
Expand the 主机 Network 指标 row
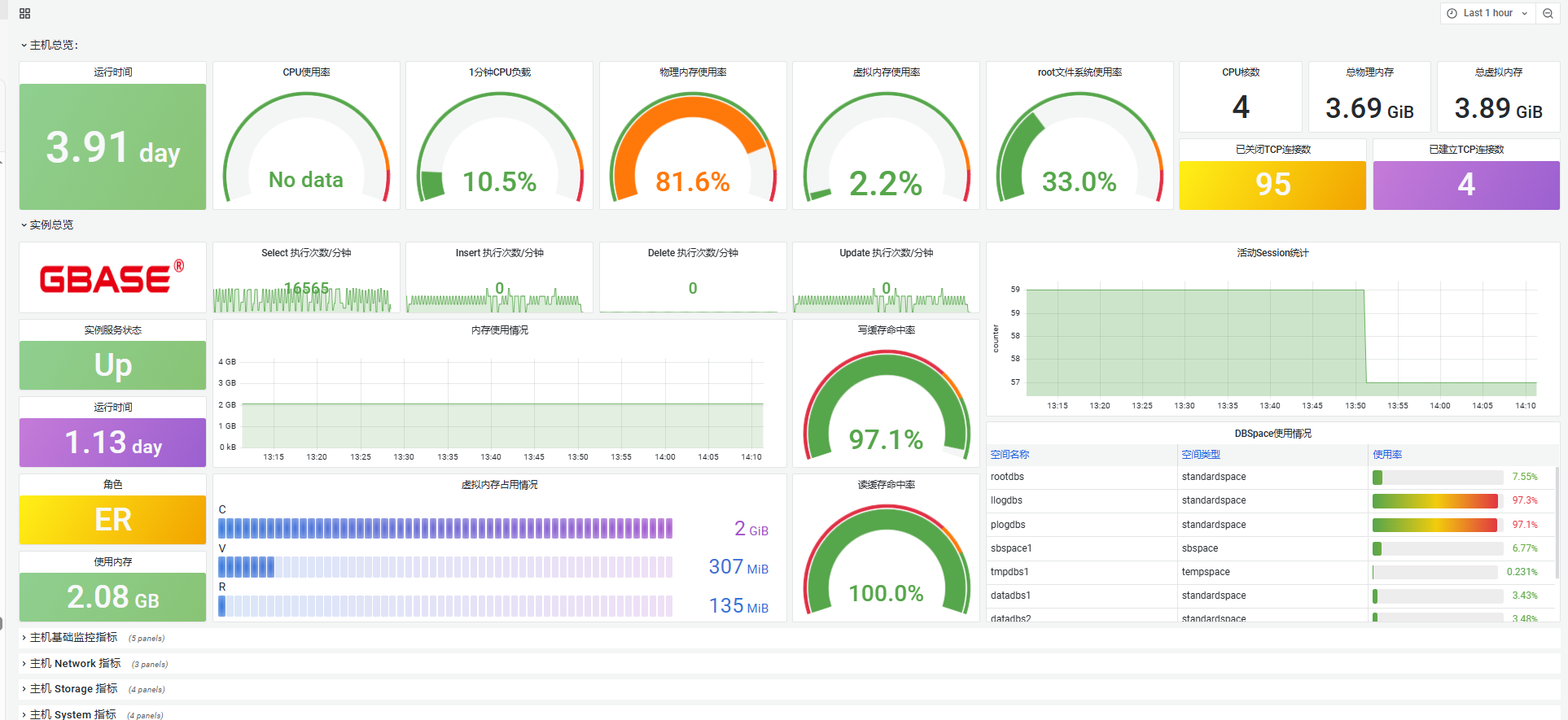click(75, 664)
